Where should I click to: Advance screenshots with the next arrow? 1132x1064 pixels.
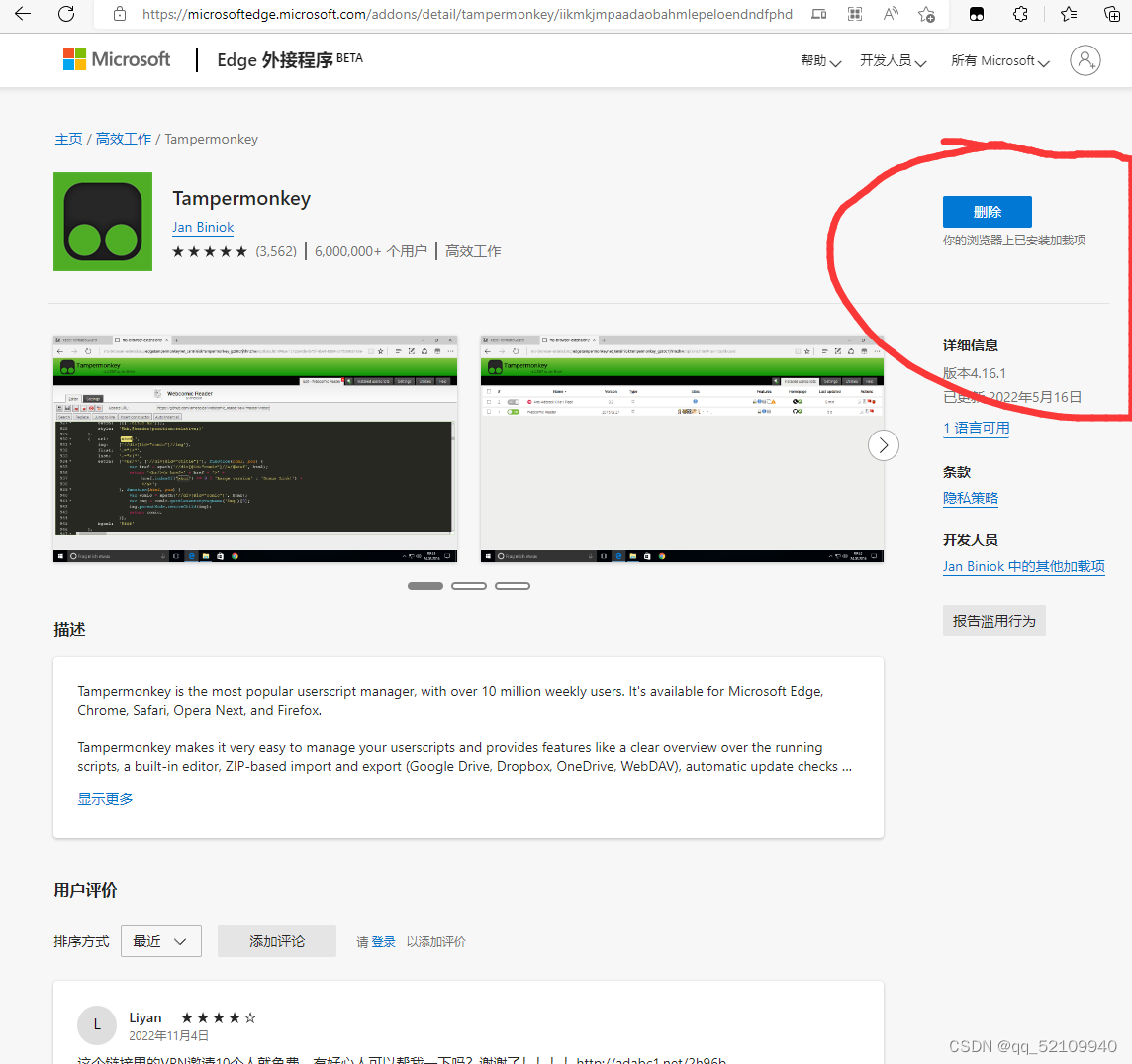(883, 445)
